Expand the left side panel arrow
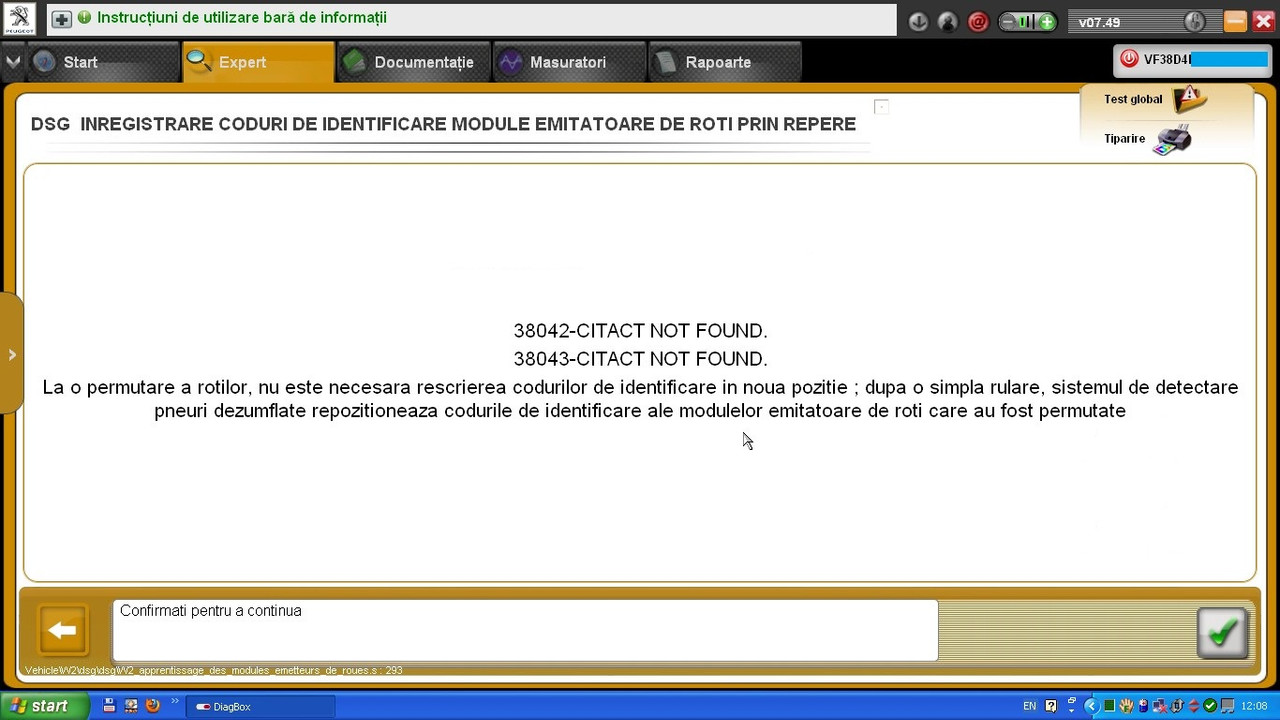The image size is (1280, 720). [x=11, y=354]
